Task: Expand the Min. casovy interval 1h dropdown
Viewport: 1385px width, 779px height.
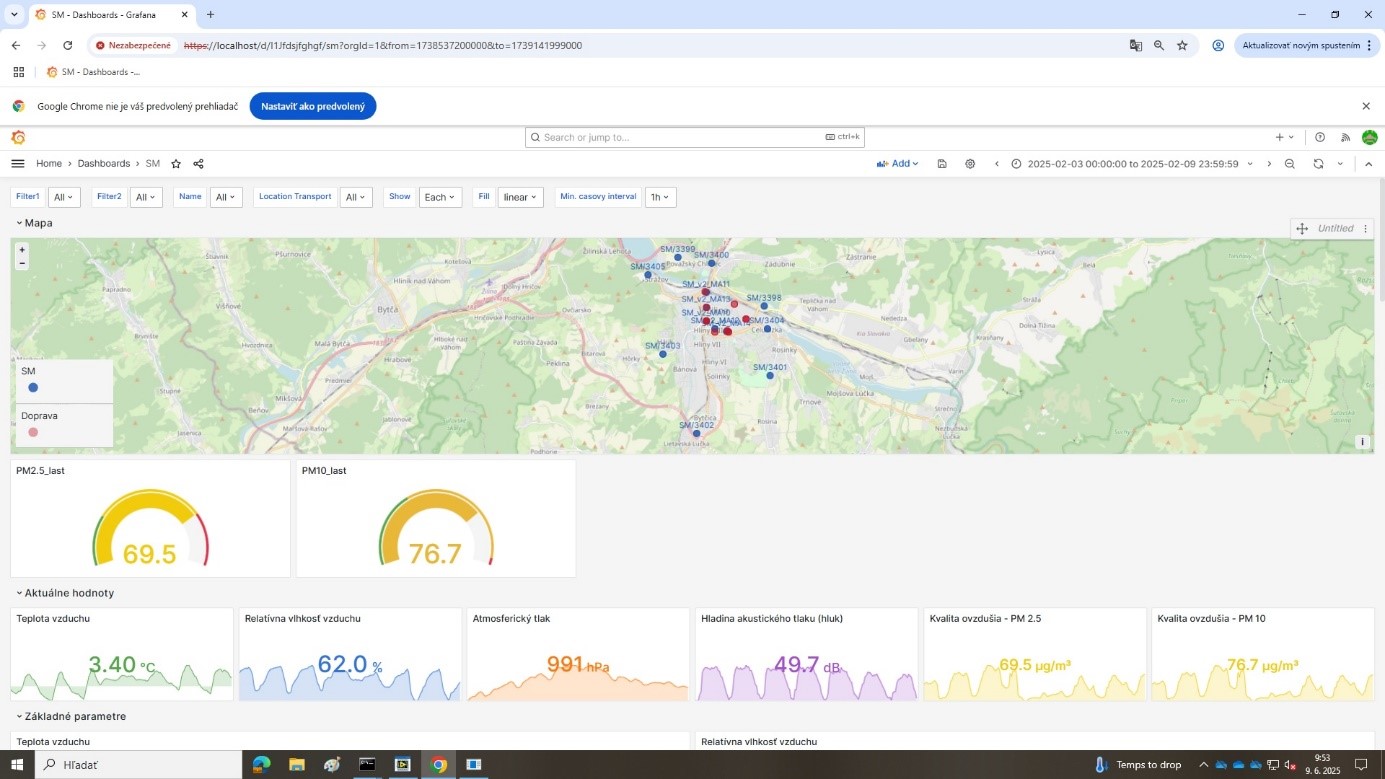Action: tap(660, 197)
